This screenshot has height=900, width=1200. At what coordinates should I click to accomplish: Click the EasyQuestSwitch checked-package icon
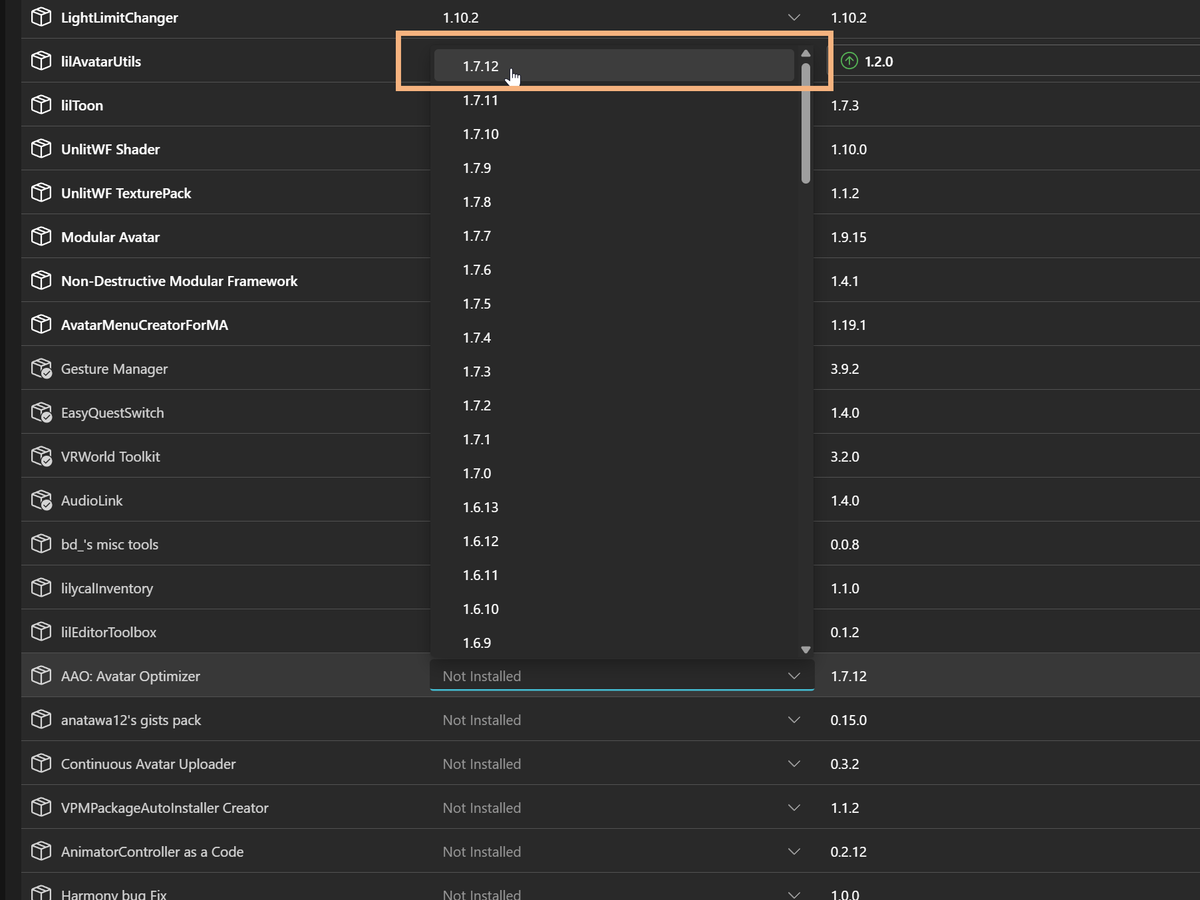[x=41, y=413]
